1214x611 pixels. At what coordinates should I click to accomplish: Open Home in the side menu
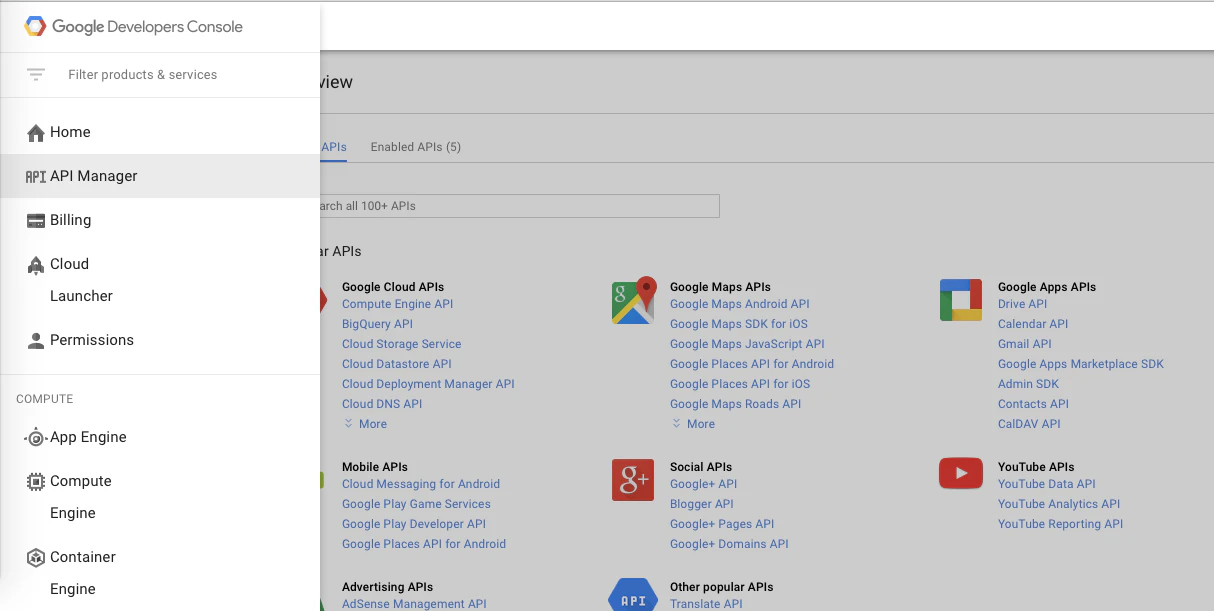point(160,132)
